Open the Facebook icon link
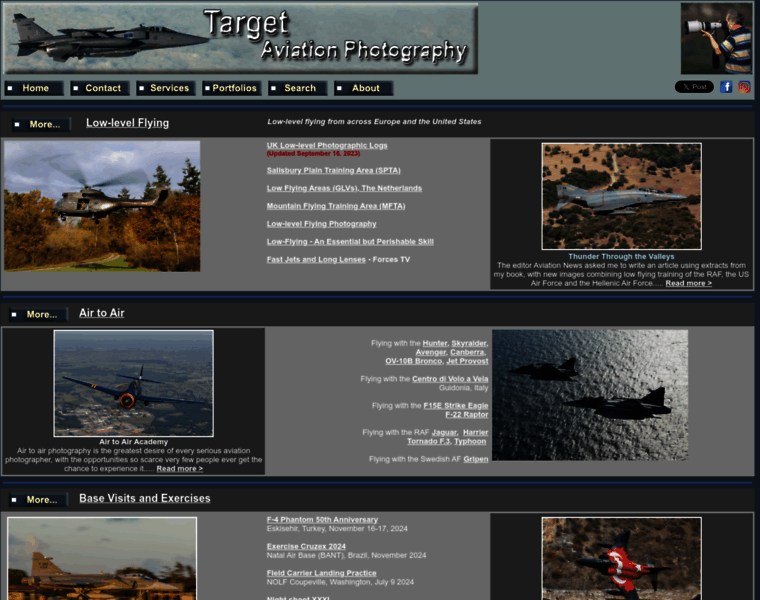The image size is (760, 600). coord(726,87)
